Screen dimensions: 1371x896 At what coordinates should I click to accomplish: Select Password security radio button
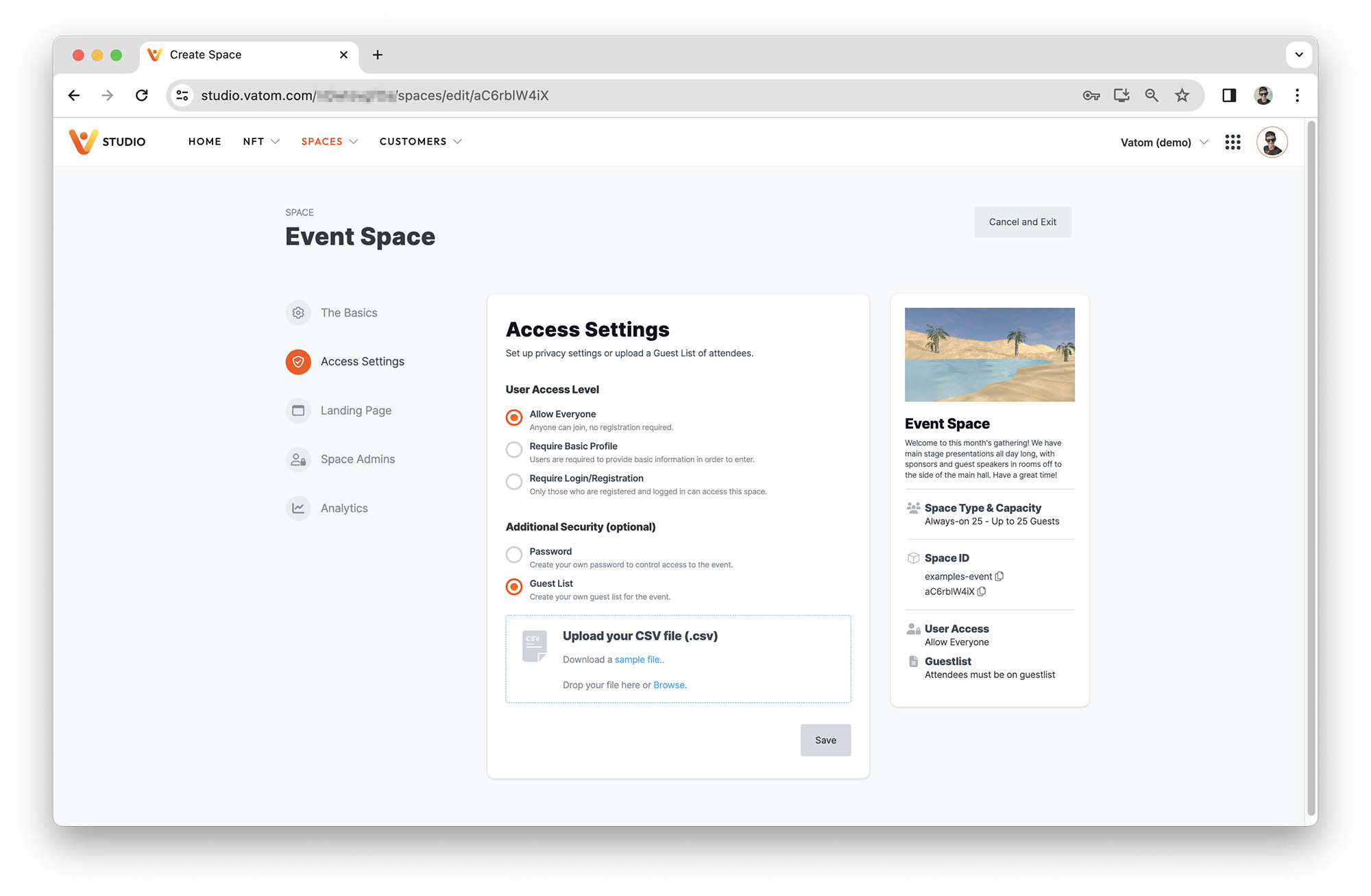click(514, 554)
